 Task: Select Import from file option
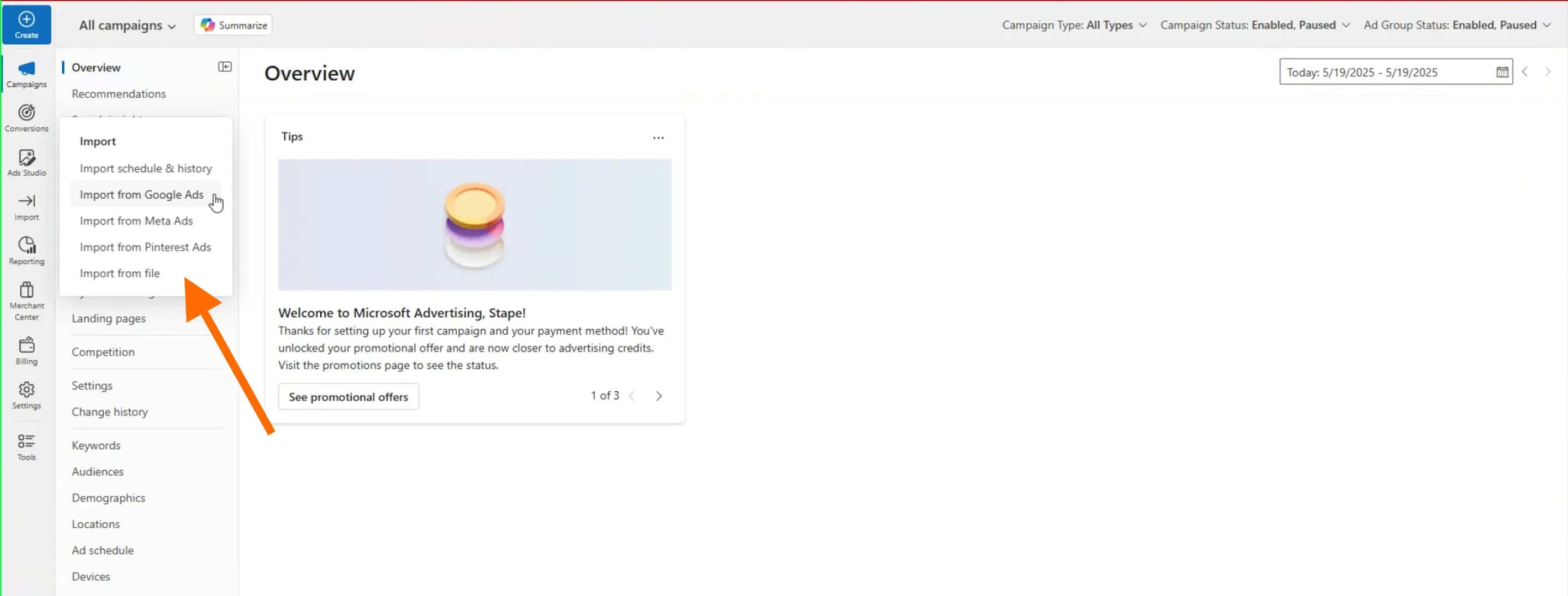pyautogui.click(x=120, y=273)
